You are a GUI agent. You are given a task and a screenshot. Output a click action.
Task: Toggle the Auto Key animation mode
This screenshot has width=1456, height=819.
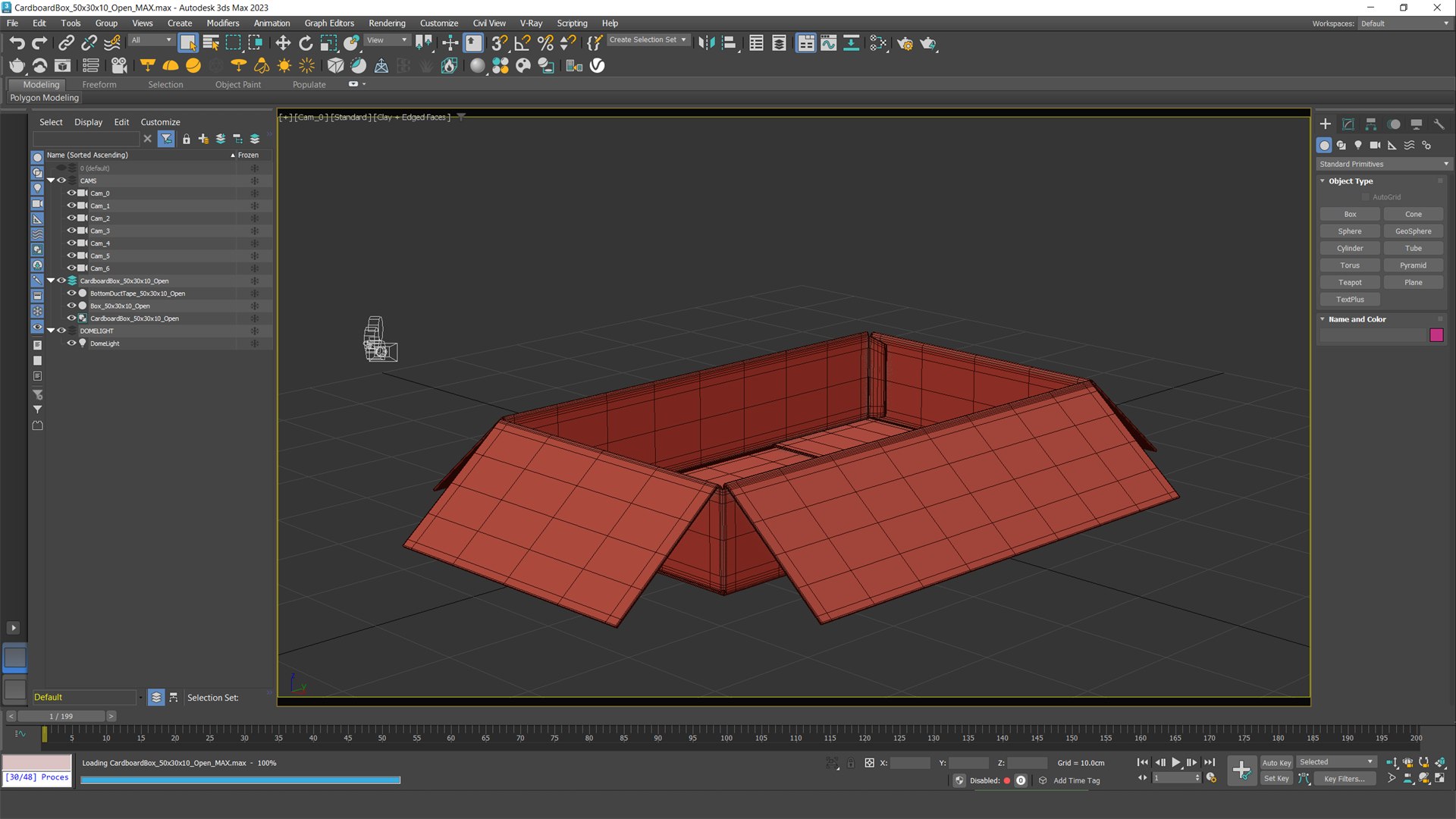click(1276, 763)
